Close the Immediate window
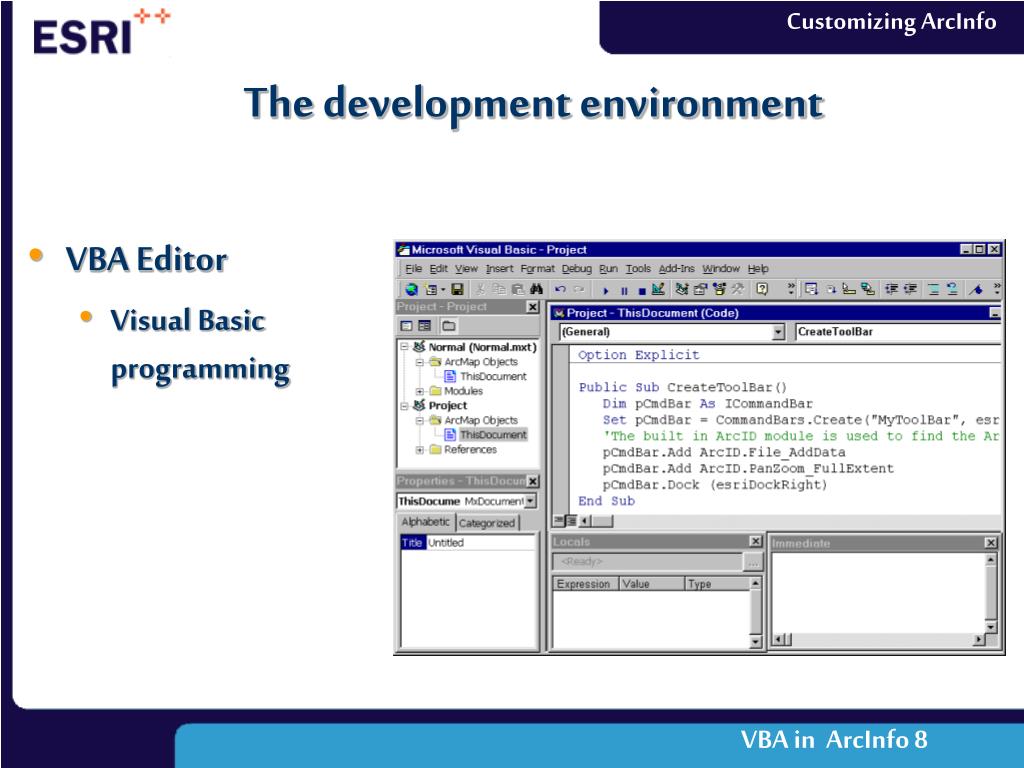The height and width of the screenshot is (768, 1024). 991,543
